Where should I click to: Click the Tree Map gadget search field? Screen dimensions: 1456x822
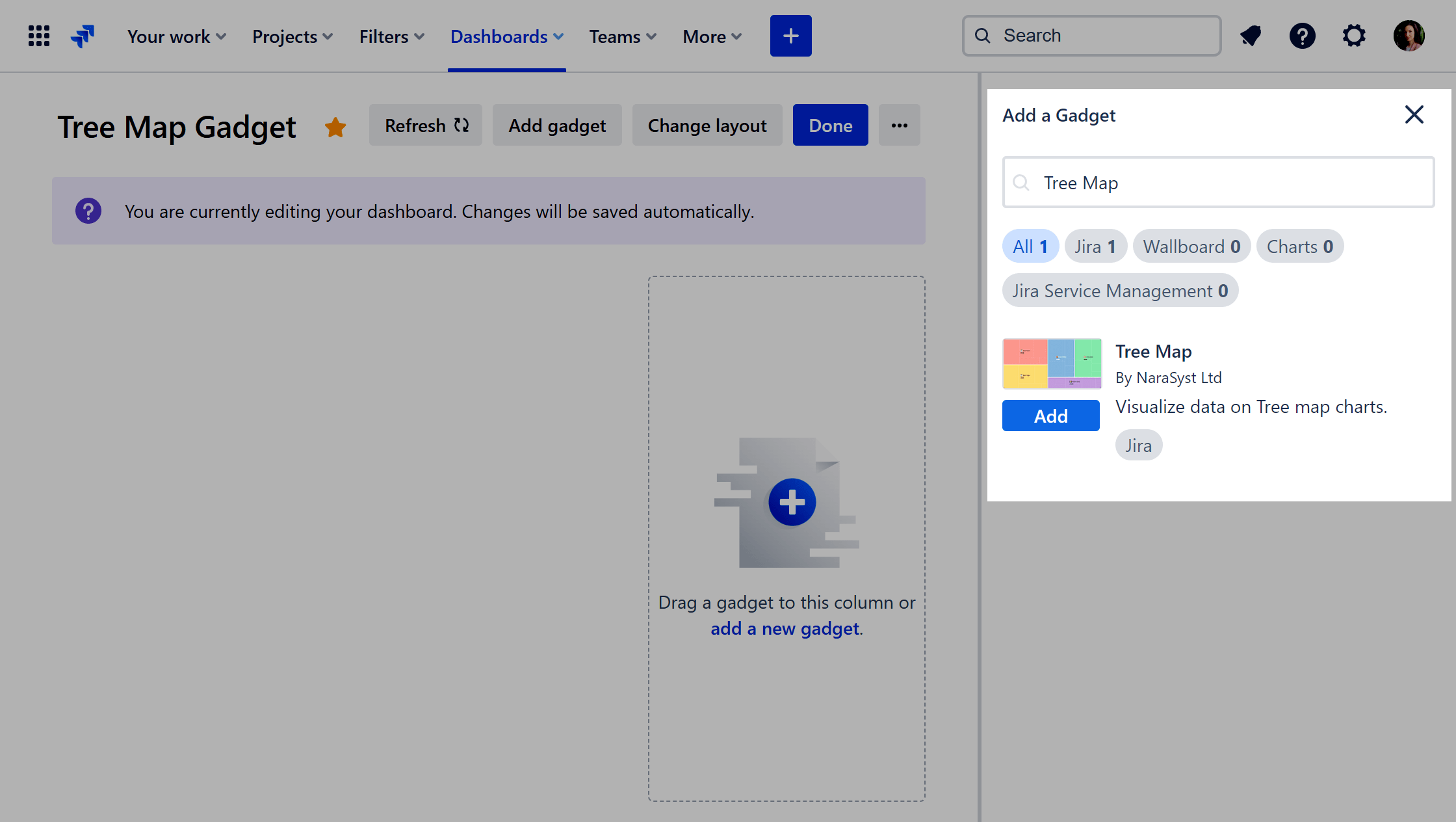pyautogui.click(x=1218, y=183)
